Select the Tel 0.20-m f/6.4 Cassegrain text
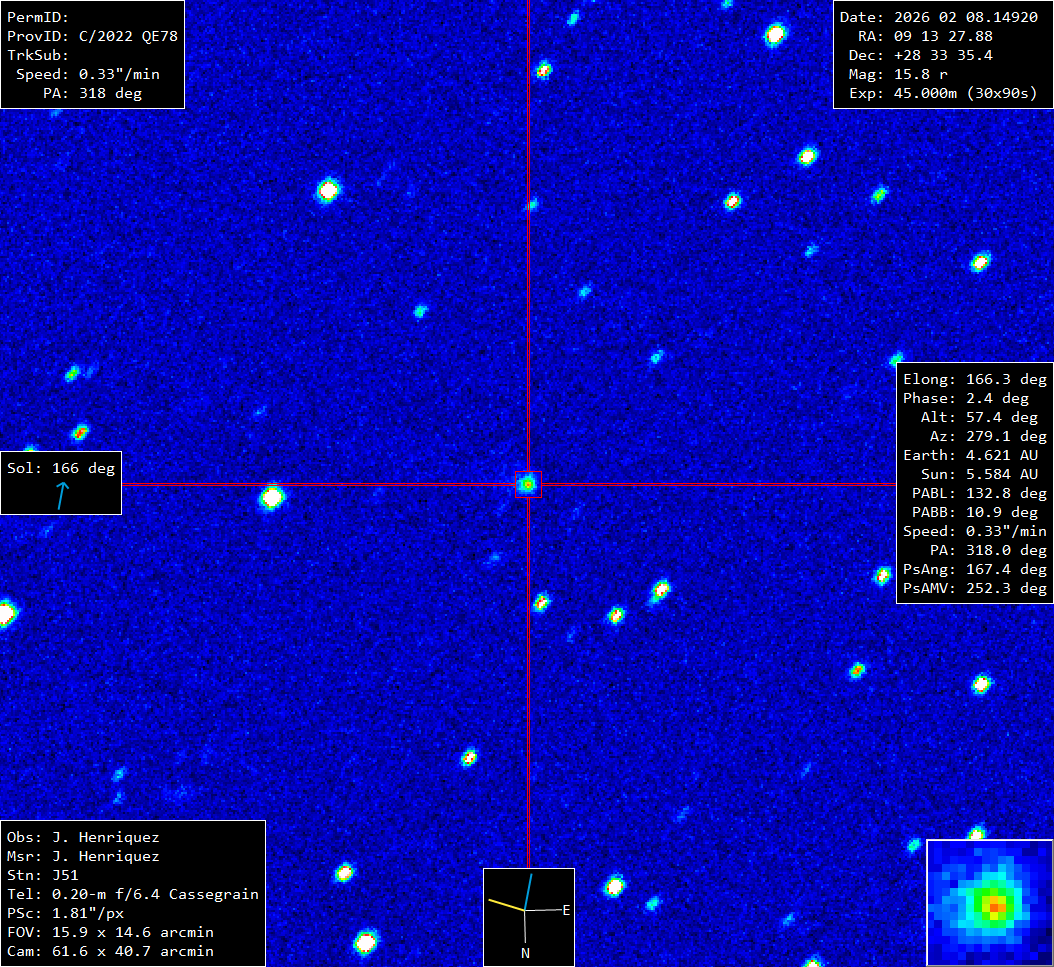This screenshot has height=967, width=1054. pyautogui.click(x=132, y=894)
